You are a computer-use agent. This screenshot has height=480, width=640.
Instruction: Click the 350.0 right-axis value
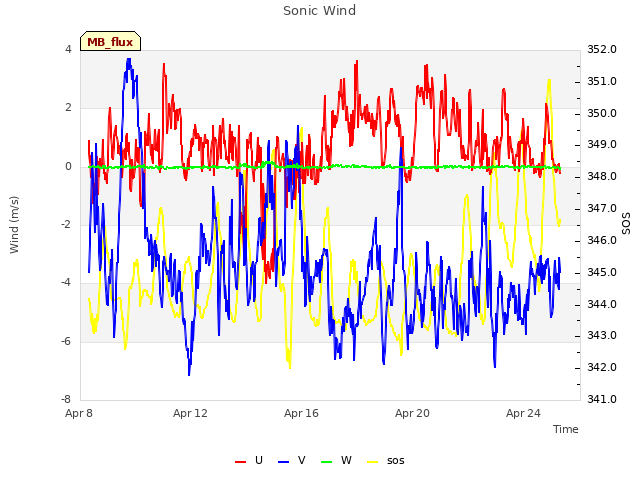click(602, 113)
